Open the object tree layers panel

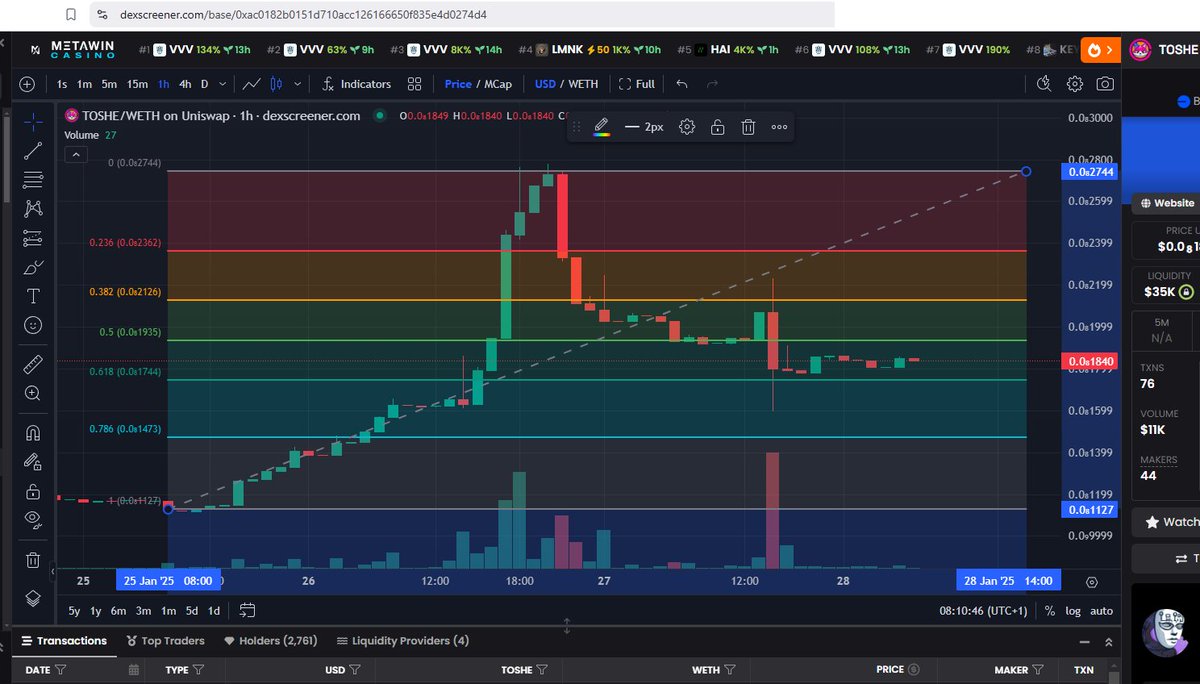coord(33,598)
